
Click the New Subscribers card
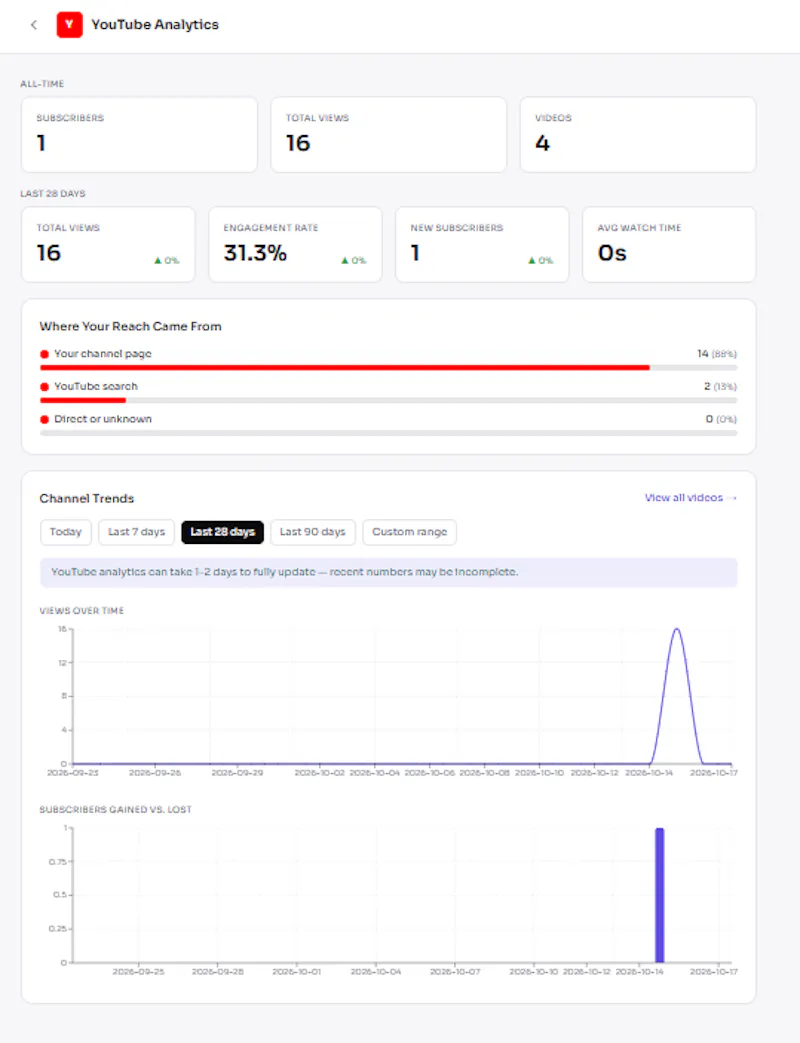[482, 244]
